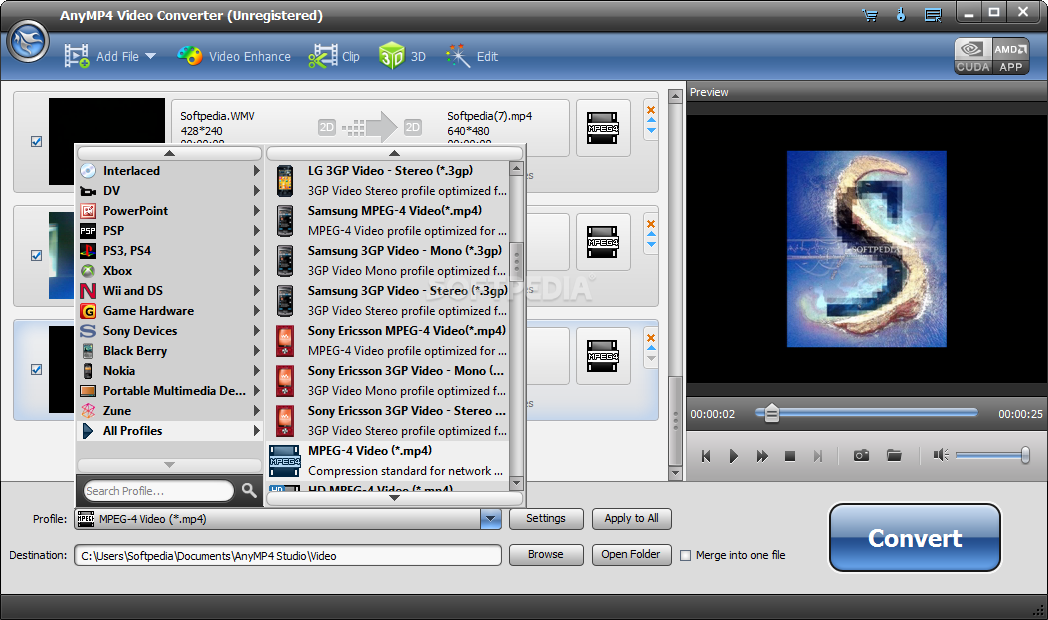The width and height of the screenshot is (1048, 620).
Task: Click the register key icon
Action: point(901,15)
